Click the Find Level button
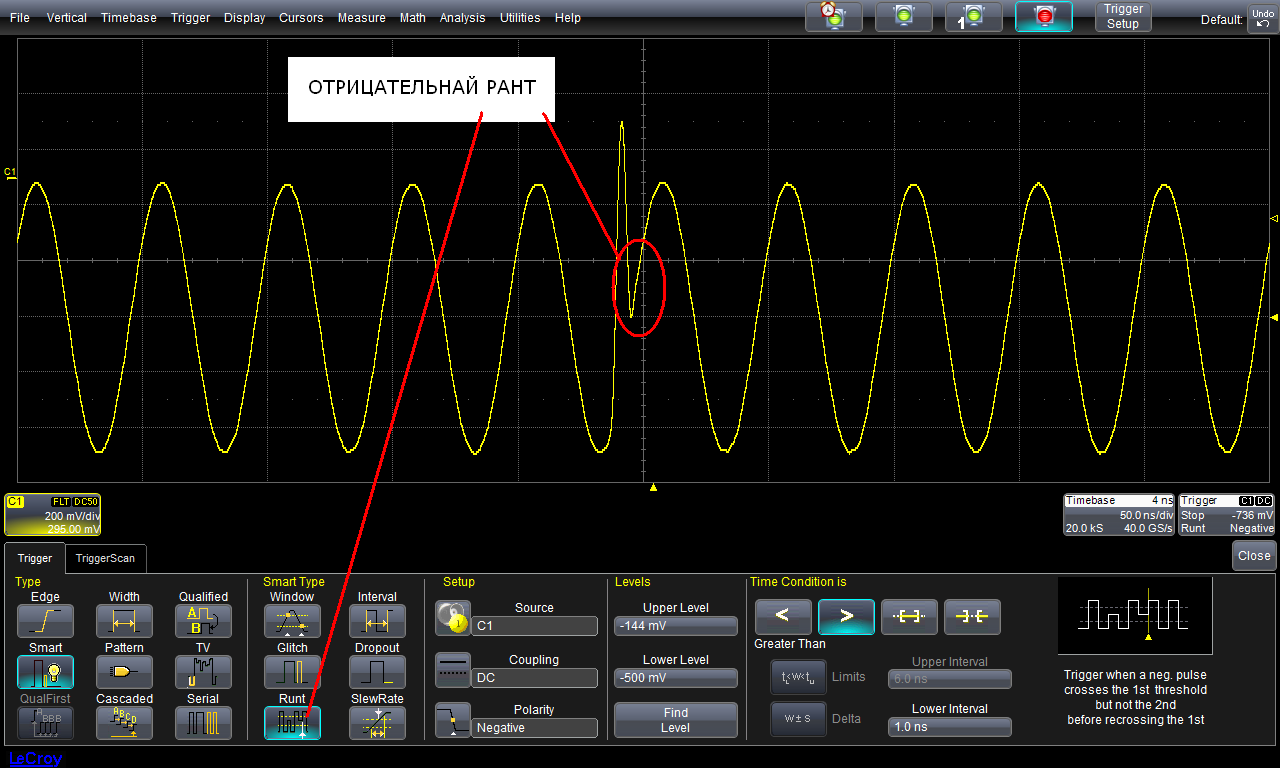This screenshot has height=768, width=1280. [675, 720]
